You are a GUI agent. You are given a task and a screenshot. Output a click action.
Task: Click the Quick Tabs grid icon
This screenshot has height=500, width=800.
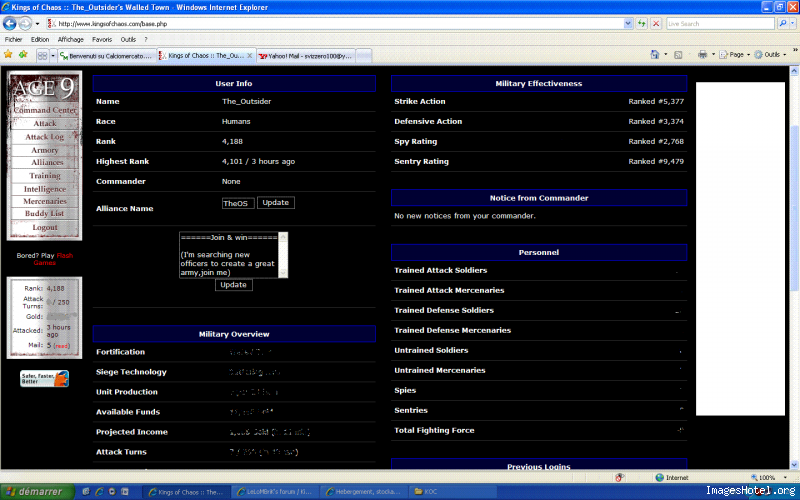(43, 56)
